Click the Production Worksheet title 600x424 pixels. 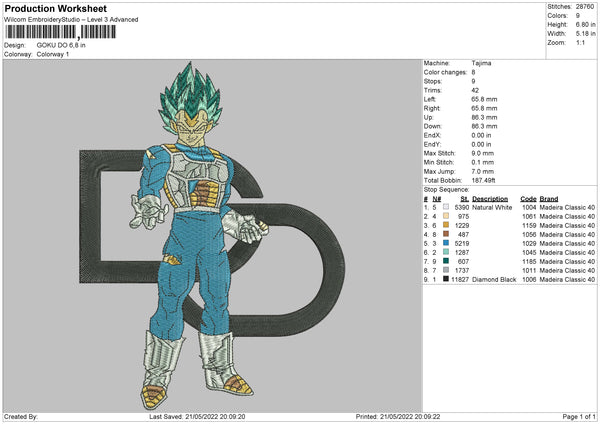click(55, 8)
